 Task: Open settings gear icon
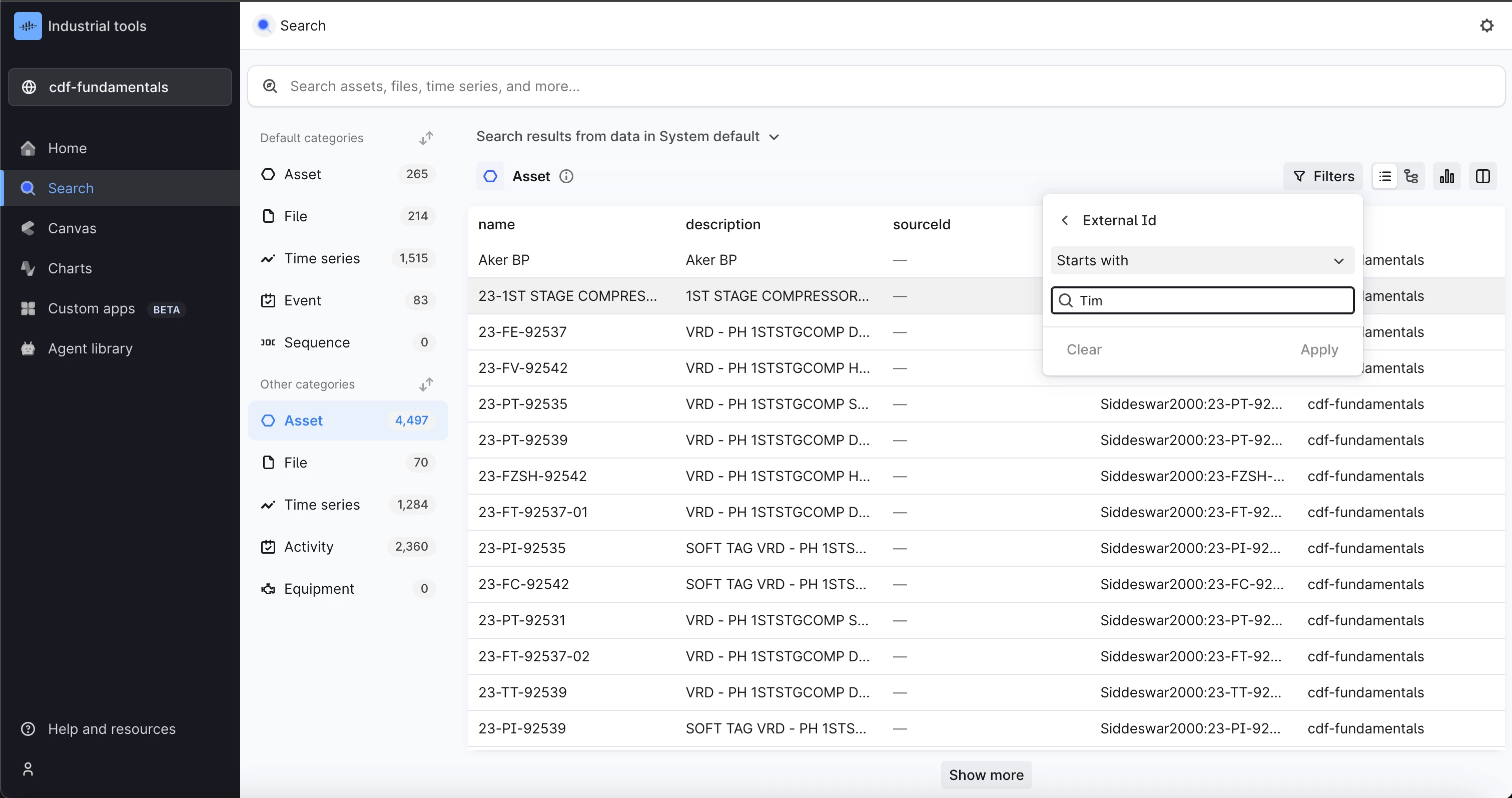1486,26
